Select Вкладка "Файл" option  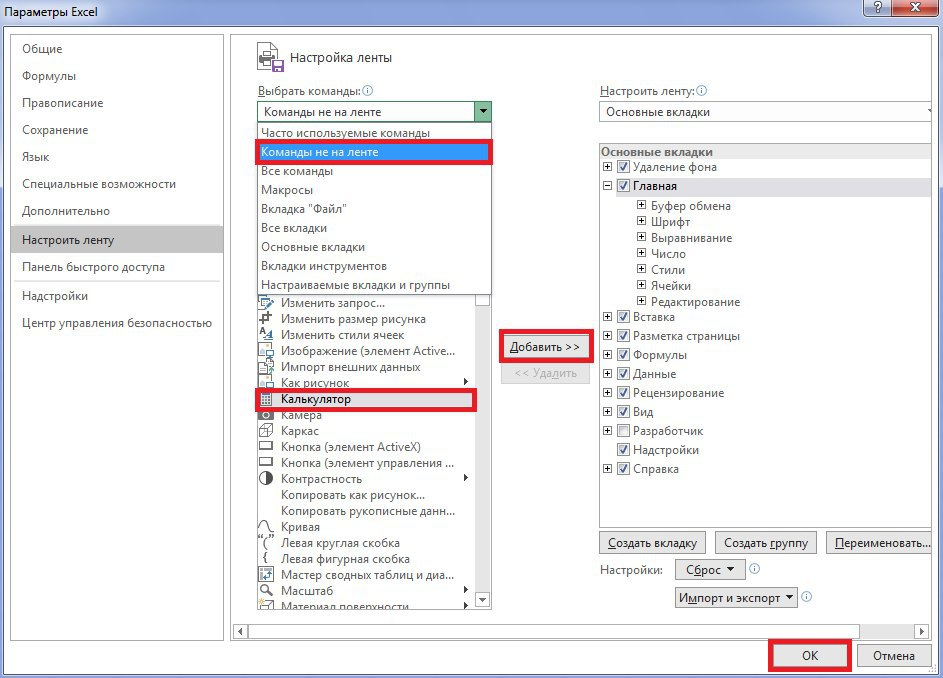point(373,209)
